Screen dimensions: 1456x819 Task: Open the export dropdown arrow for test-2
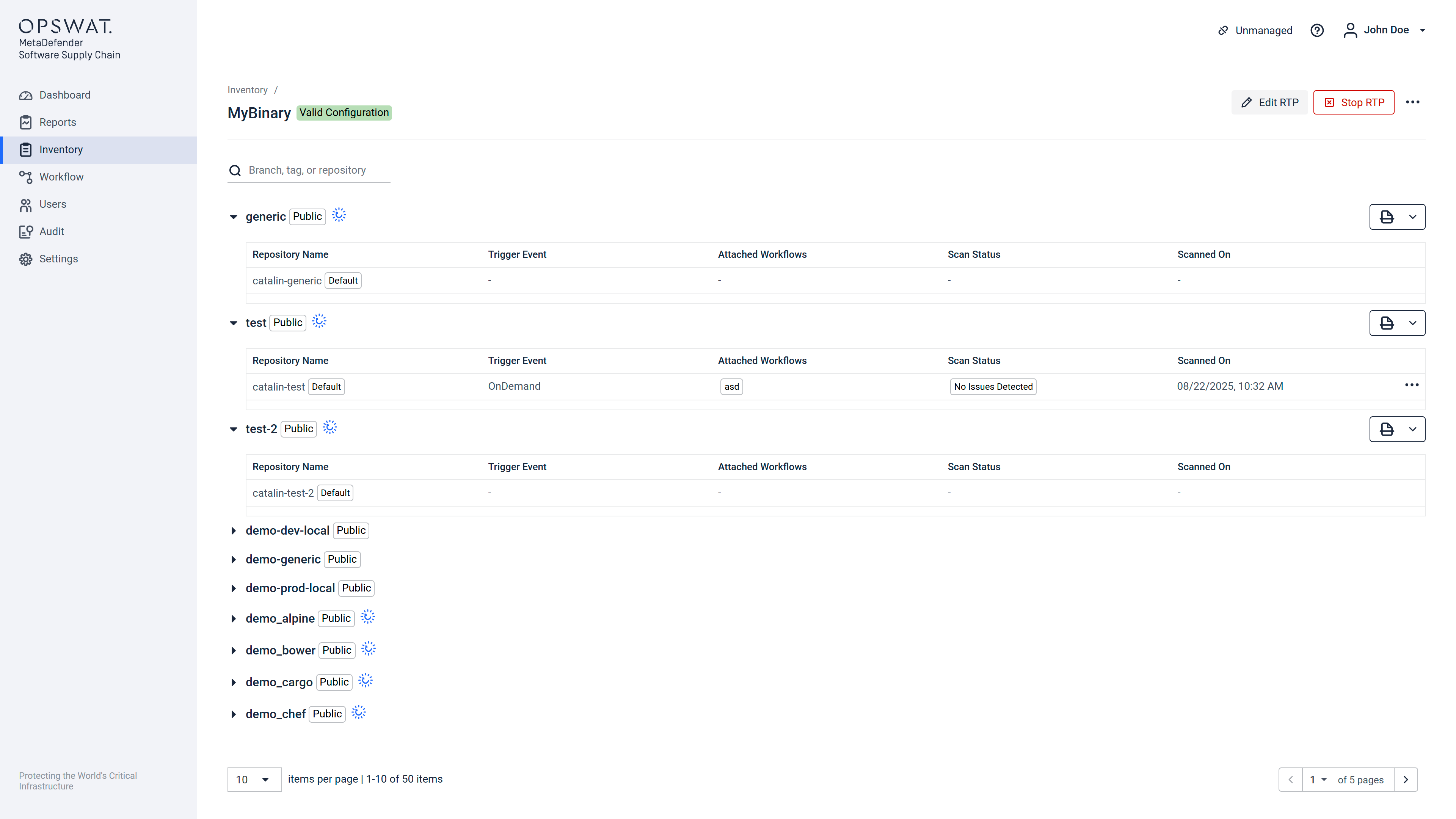1412,430
